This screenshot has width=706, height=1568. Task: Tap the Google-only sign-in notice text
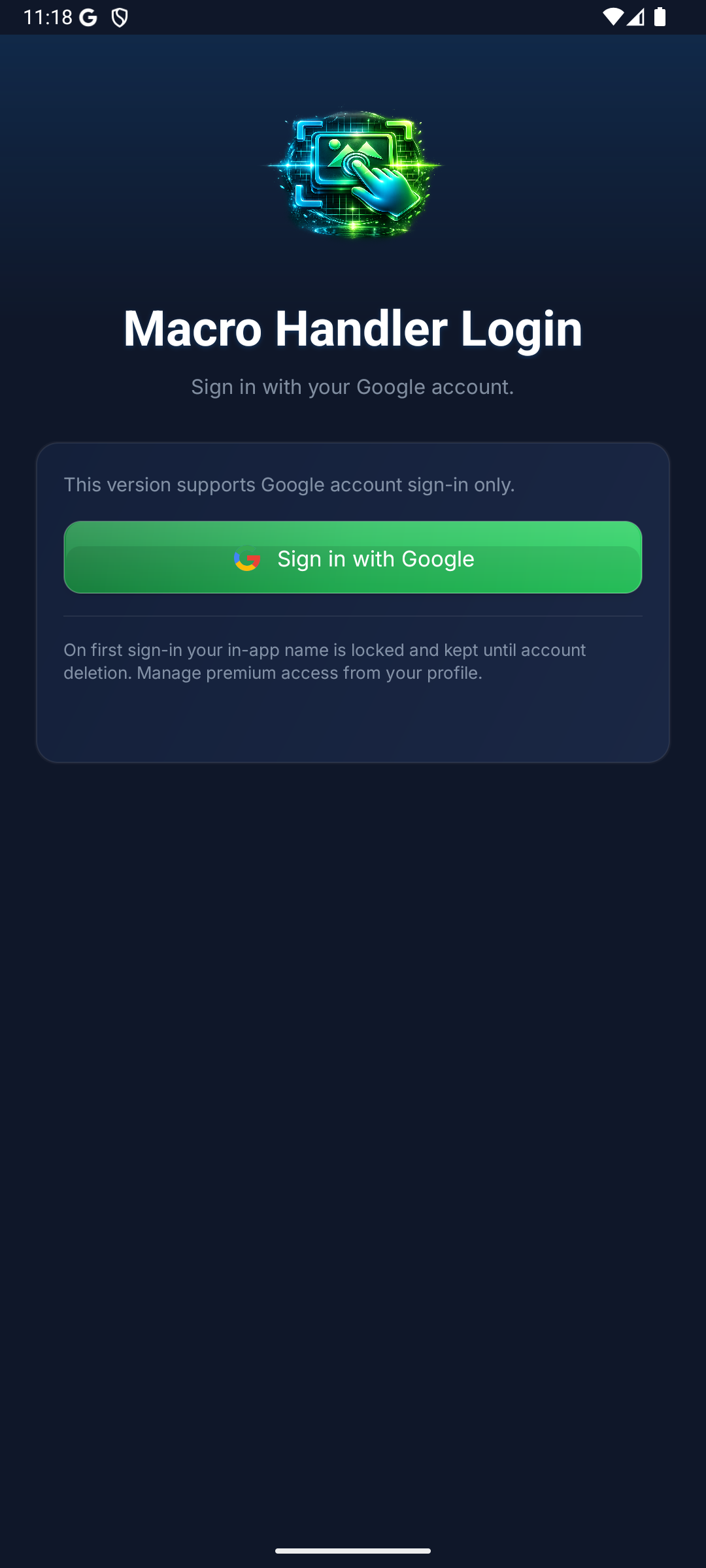point(290,484)
